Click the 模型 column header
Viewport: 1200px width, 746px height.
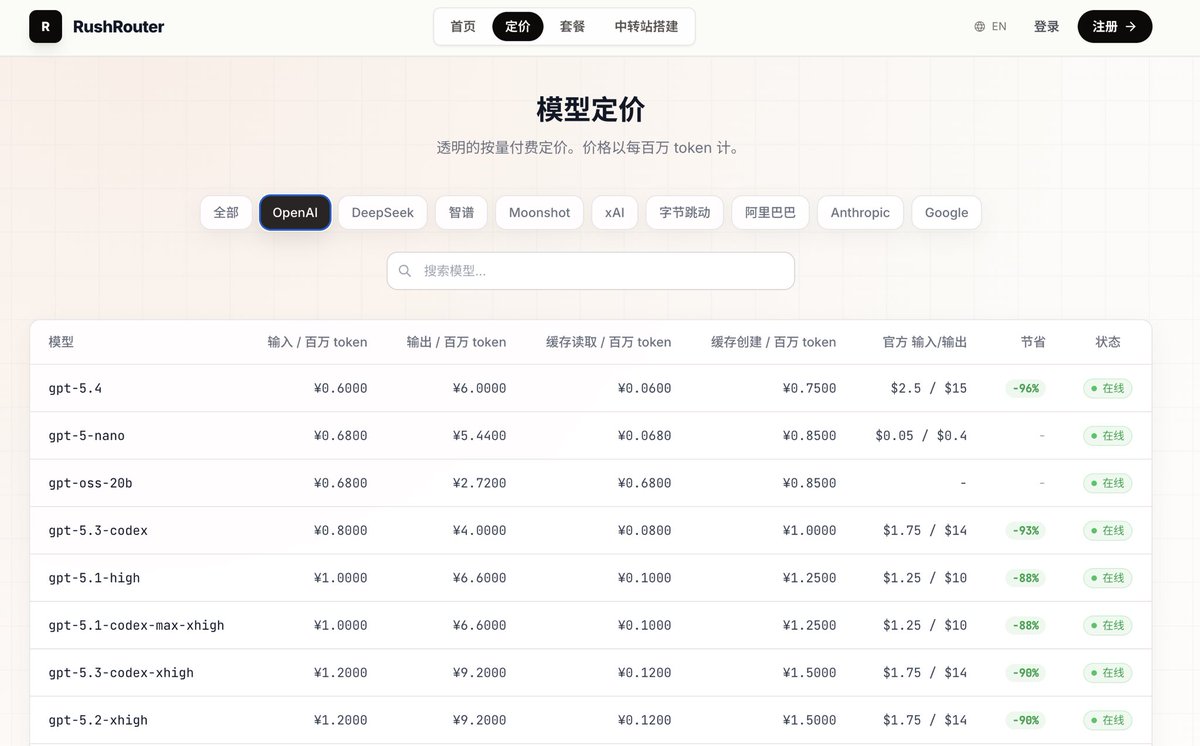tap(61, 342)
